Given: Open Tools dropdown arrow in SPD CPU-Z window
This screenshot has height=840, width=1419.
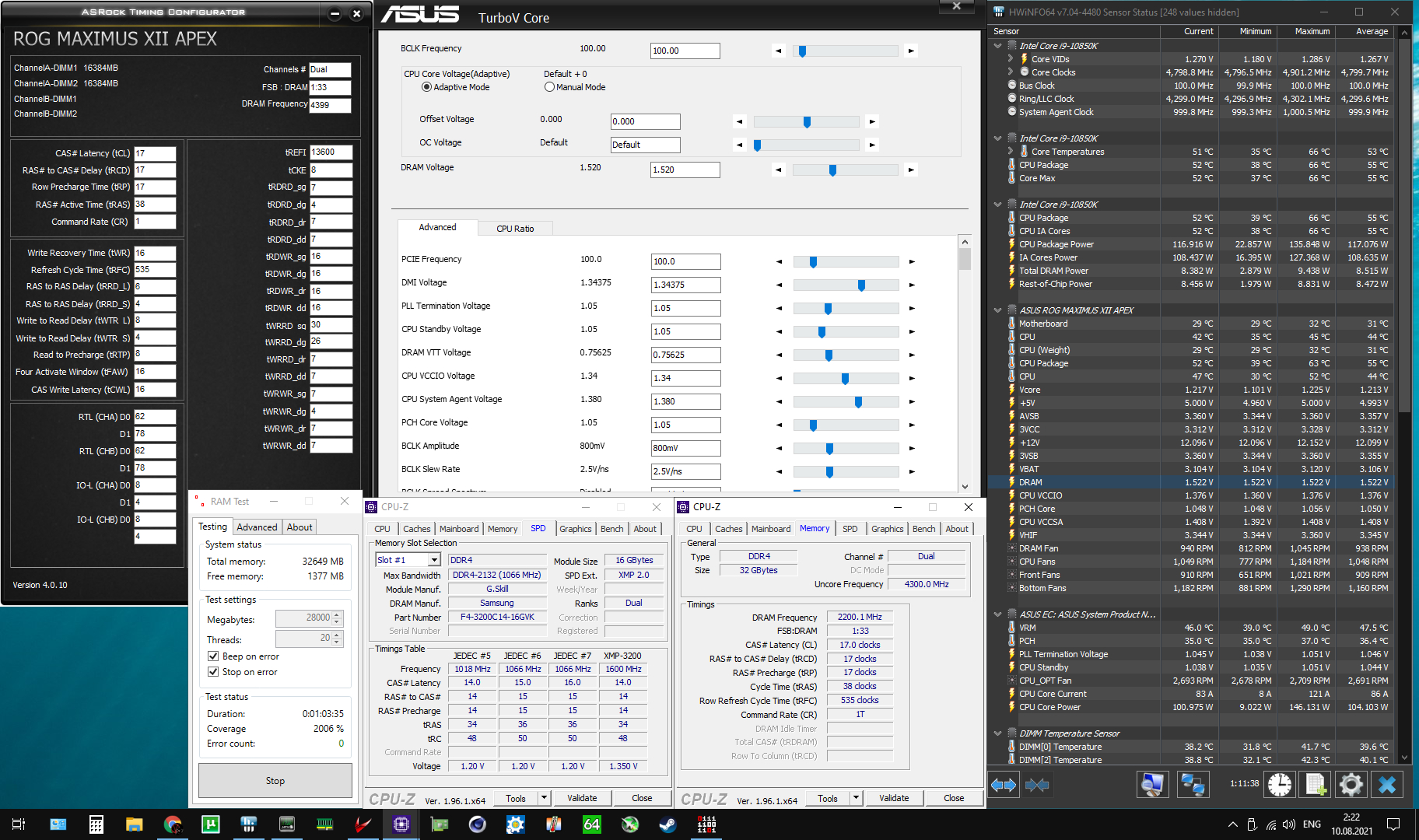Looking at the screenshot, I should point(544,798).
